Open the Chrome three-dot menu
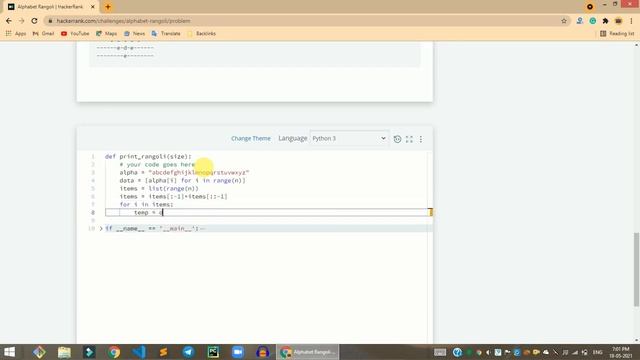 tap(631, 21)
